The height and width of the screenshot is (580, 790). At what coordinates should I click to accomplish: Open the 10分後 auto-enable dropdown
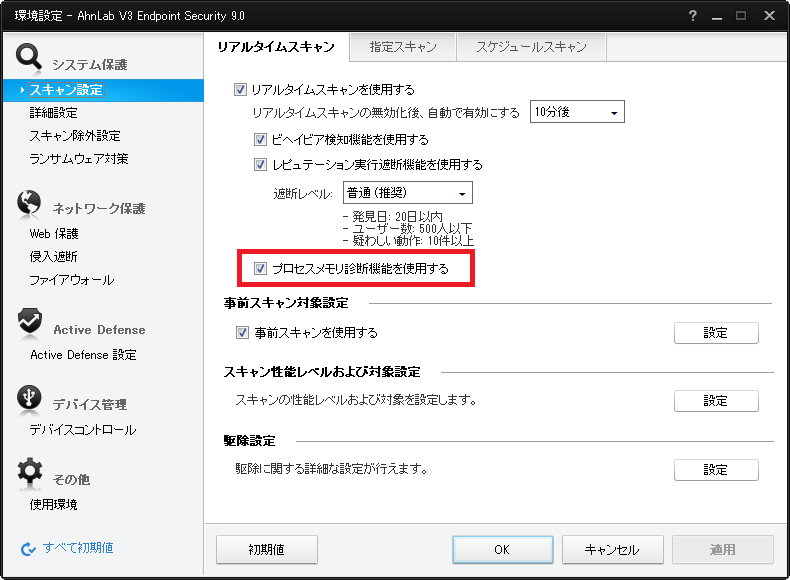tap(577, 112)
